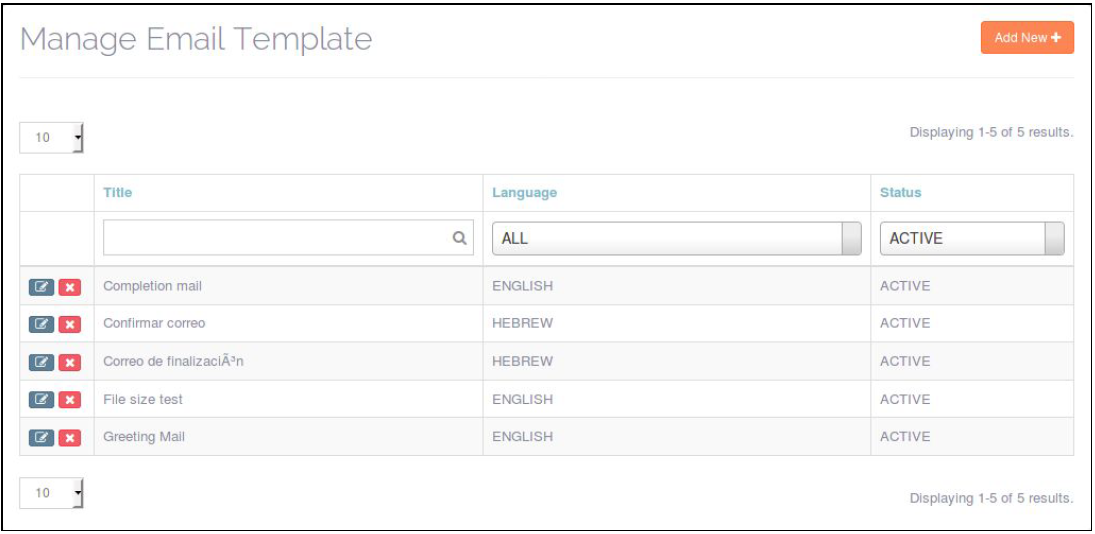Delete the Completion mail template
This screenshot has height=534, width=1095.
pos(69,287)
